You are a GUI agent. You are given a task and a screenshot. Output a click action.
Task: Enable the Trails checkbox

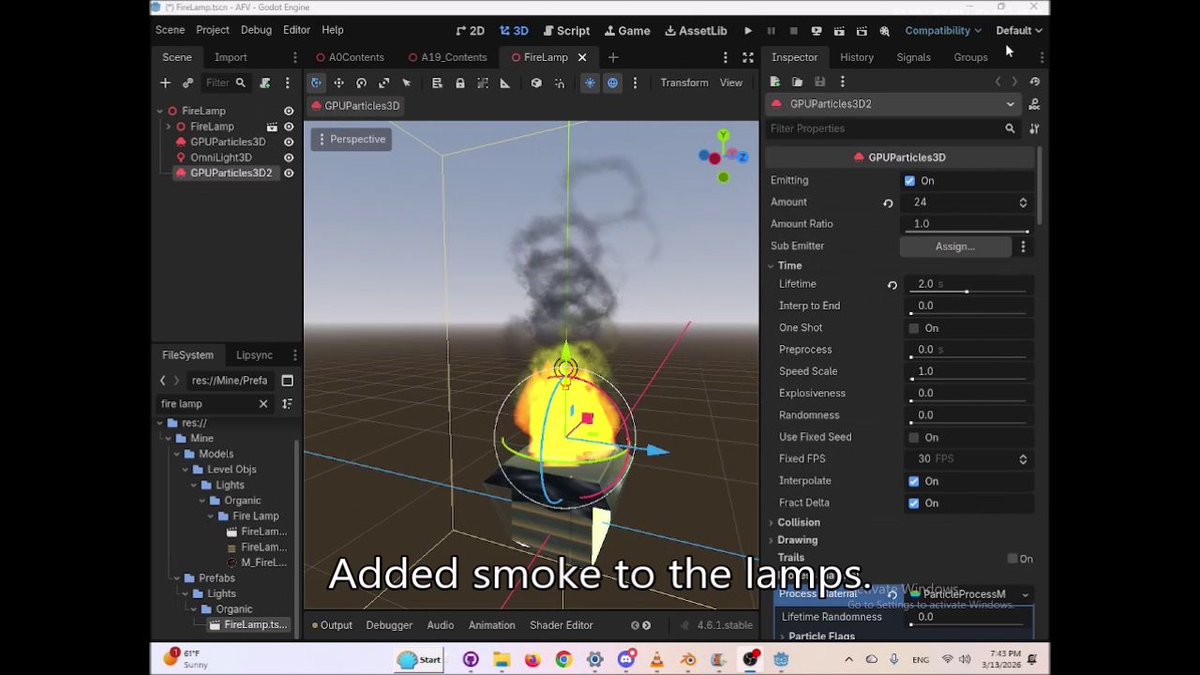click(x=1013, y=559)
